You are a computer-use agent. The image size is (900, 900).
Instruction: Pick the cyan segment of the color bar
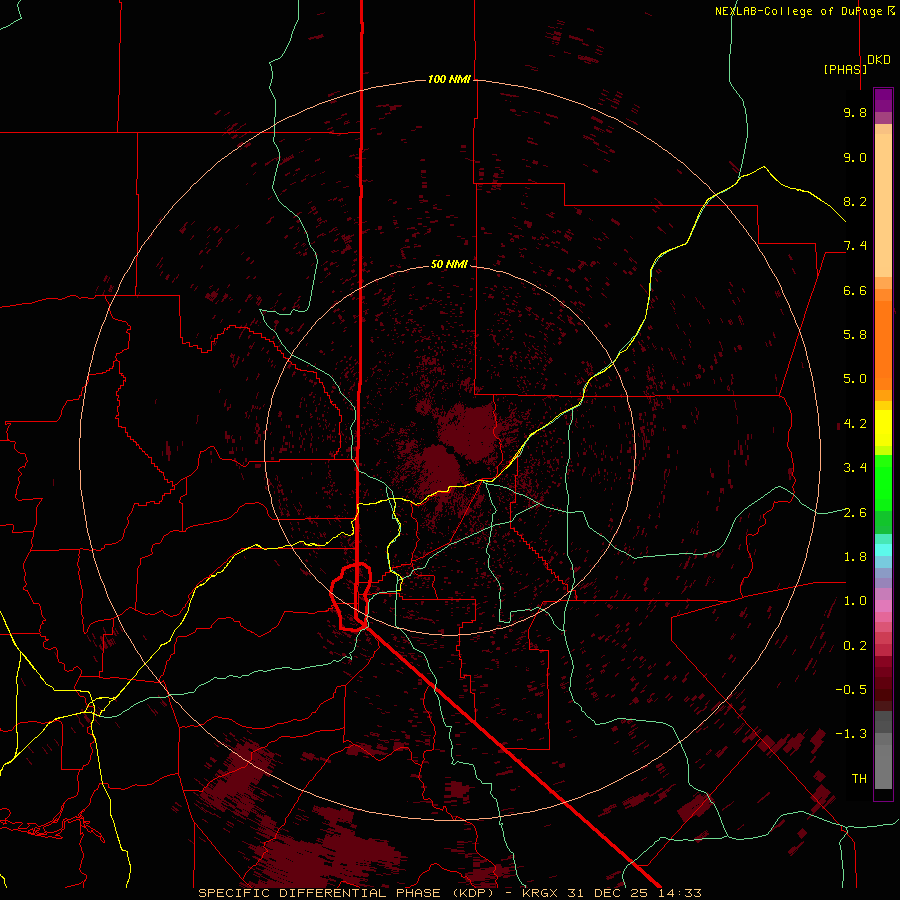[x=883, y=550]
